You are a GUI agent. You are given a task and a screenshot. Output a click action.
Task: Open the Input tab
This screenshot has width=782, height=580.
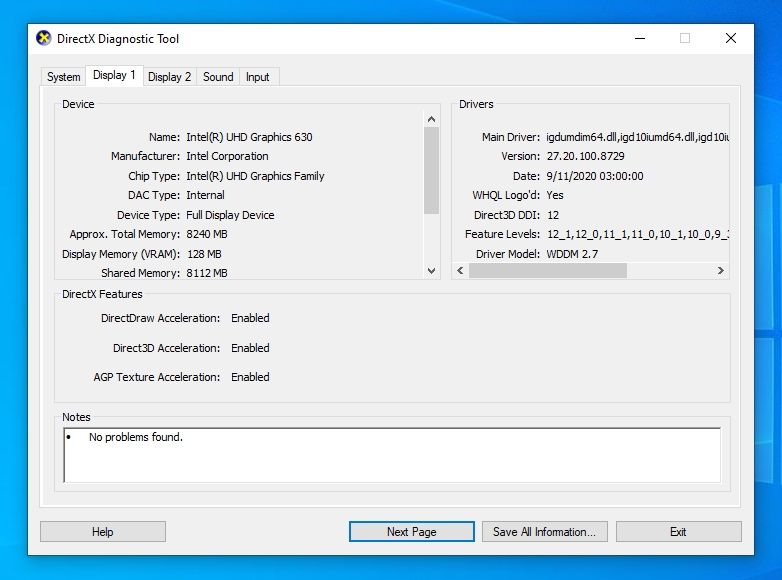pos(257,77)
